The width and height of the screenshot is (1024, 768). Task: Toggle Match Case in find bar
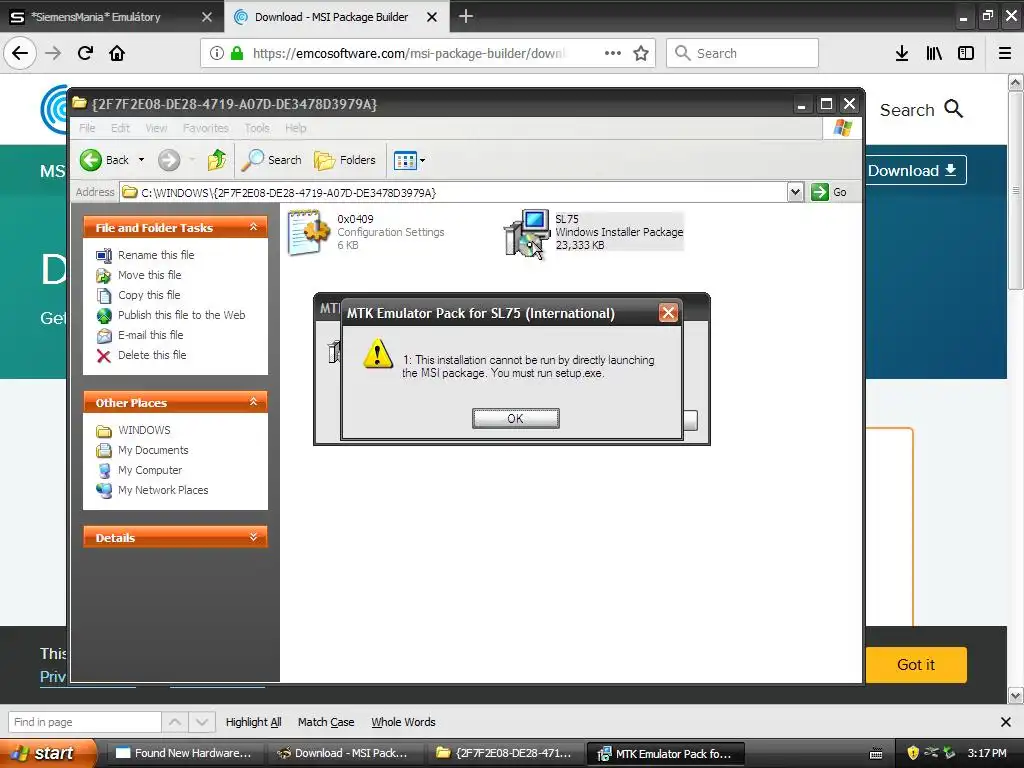pyautogui.click(x=326, y=722)
